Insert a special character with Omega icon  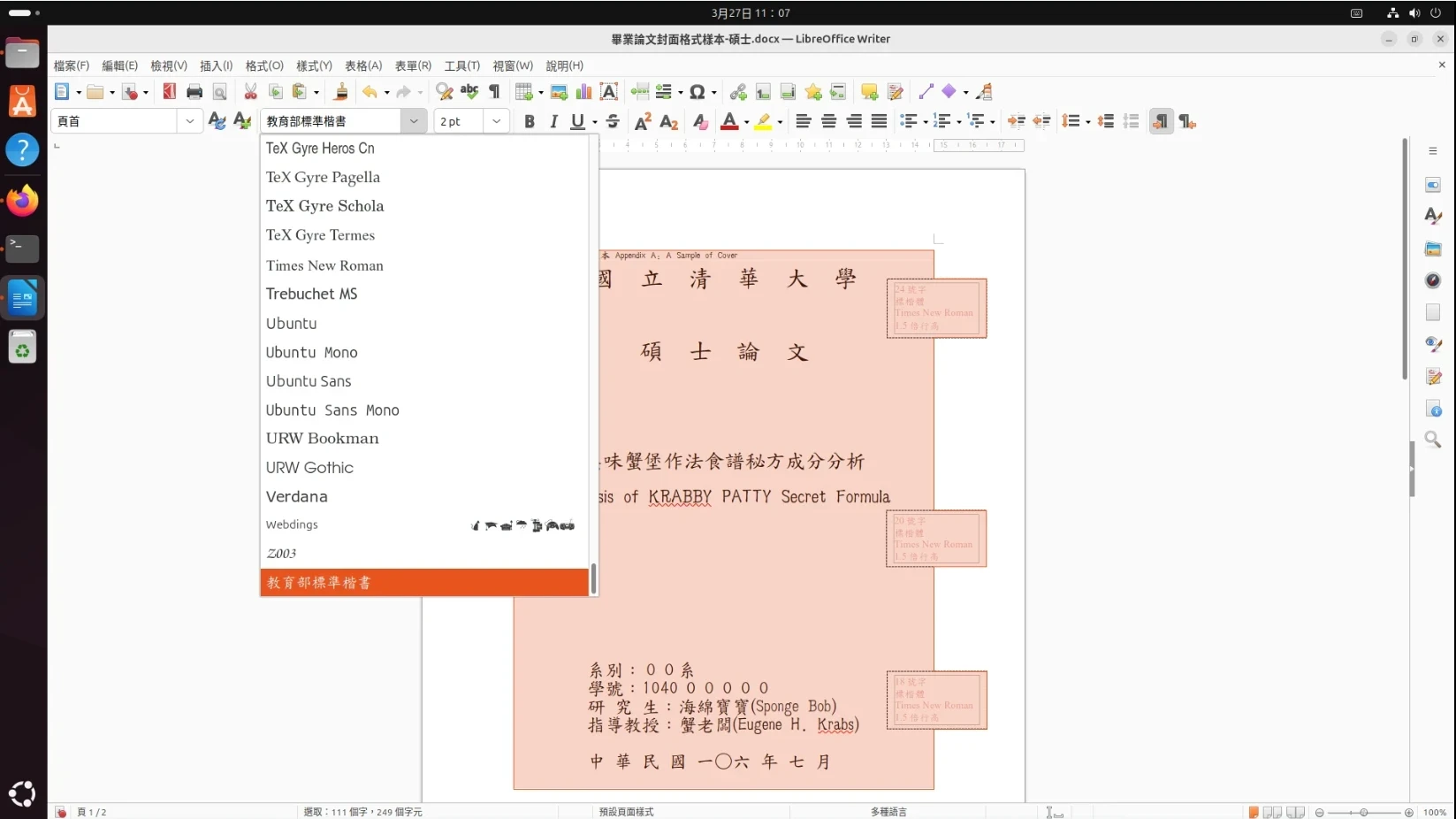tap(698, 92)
